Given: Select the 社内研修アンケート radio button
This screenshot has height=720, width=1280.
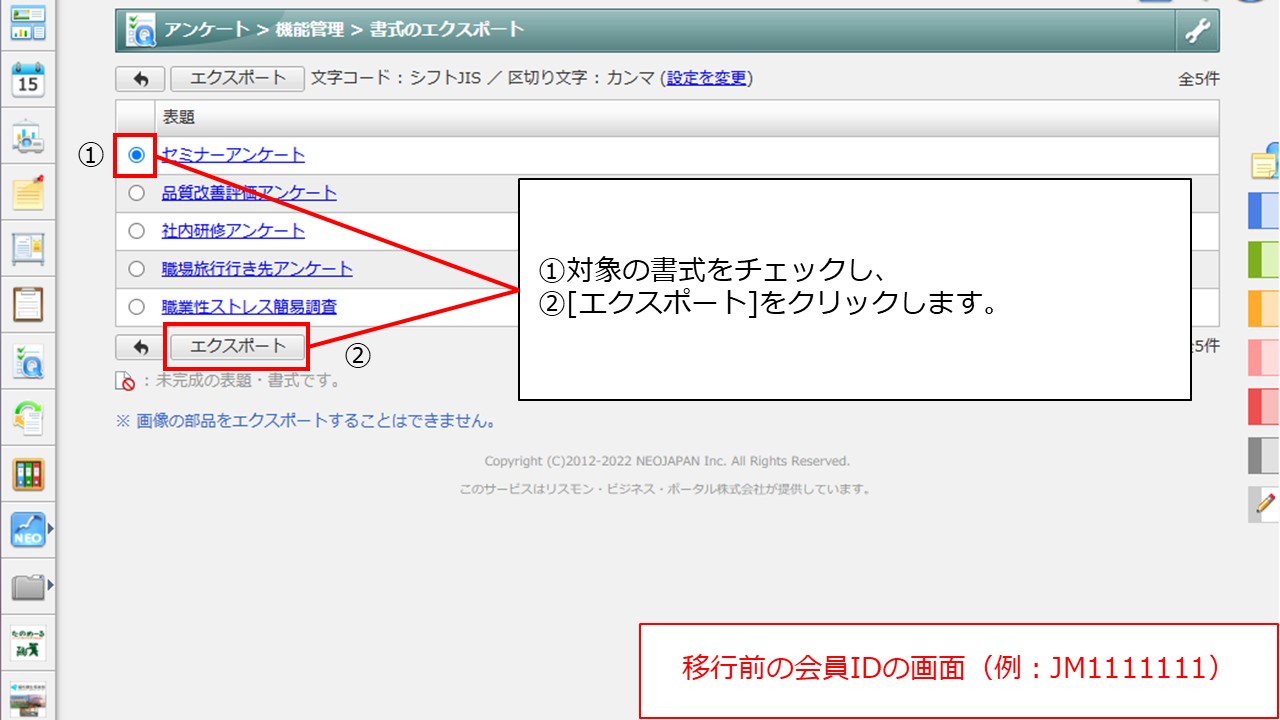Looking at the screenshot, I should [137, 231].
